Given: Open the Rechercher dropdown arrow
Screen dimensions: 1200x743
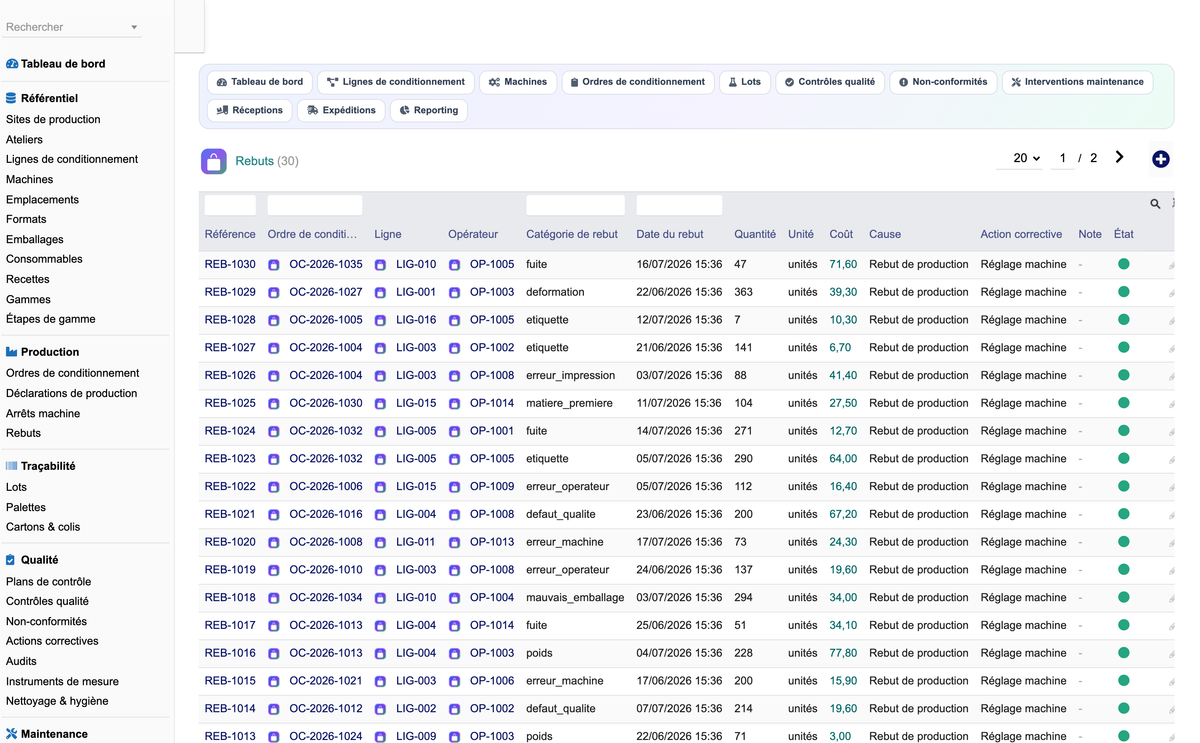Looking at the screenshot, I should [x=134, y=28].
